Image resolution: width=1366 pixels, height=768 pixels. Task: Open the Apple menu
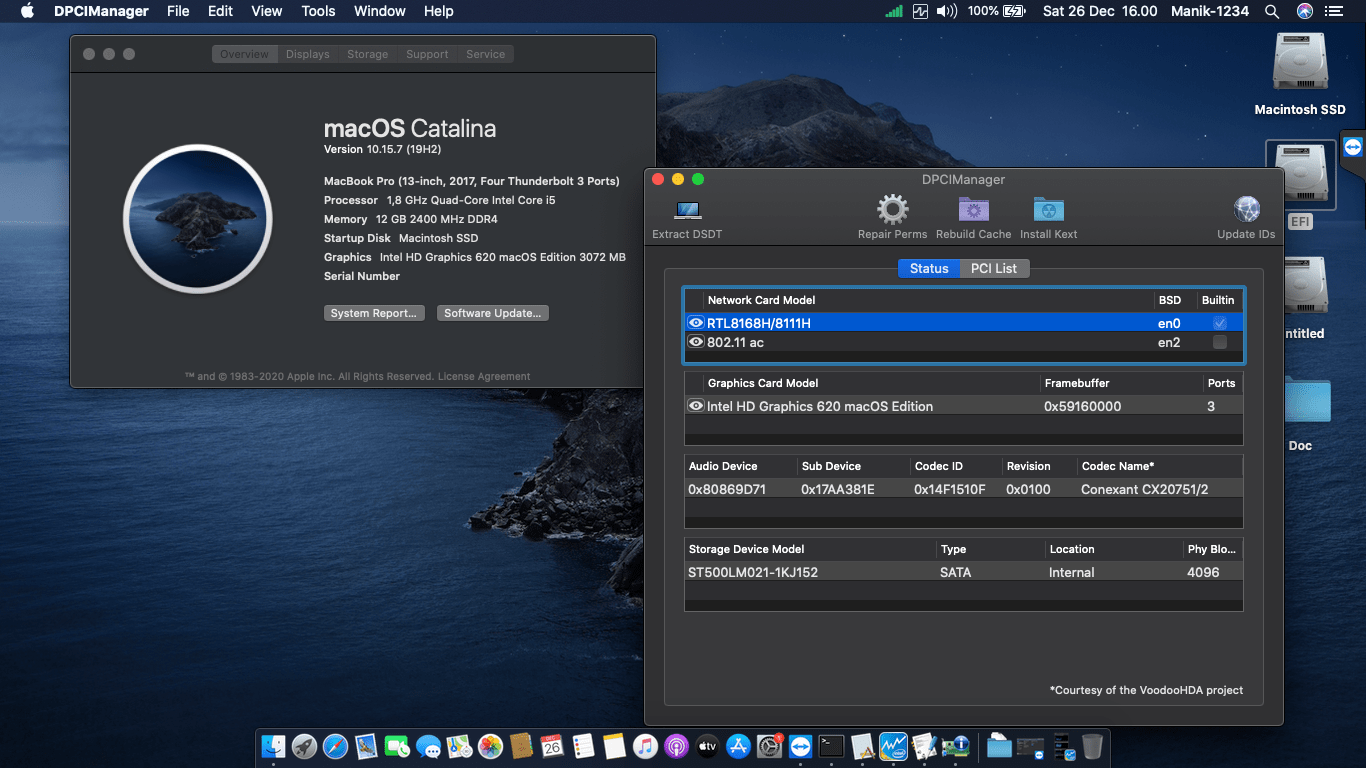tap(27, 11)
